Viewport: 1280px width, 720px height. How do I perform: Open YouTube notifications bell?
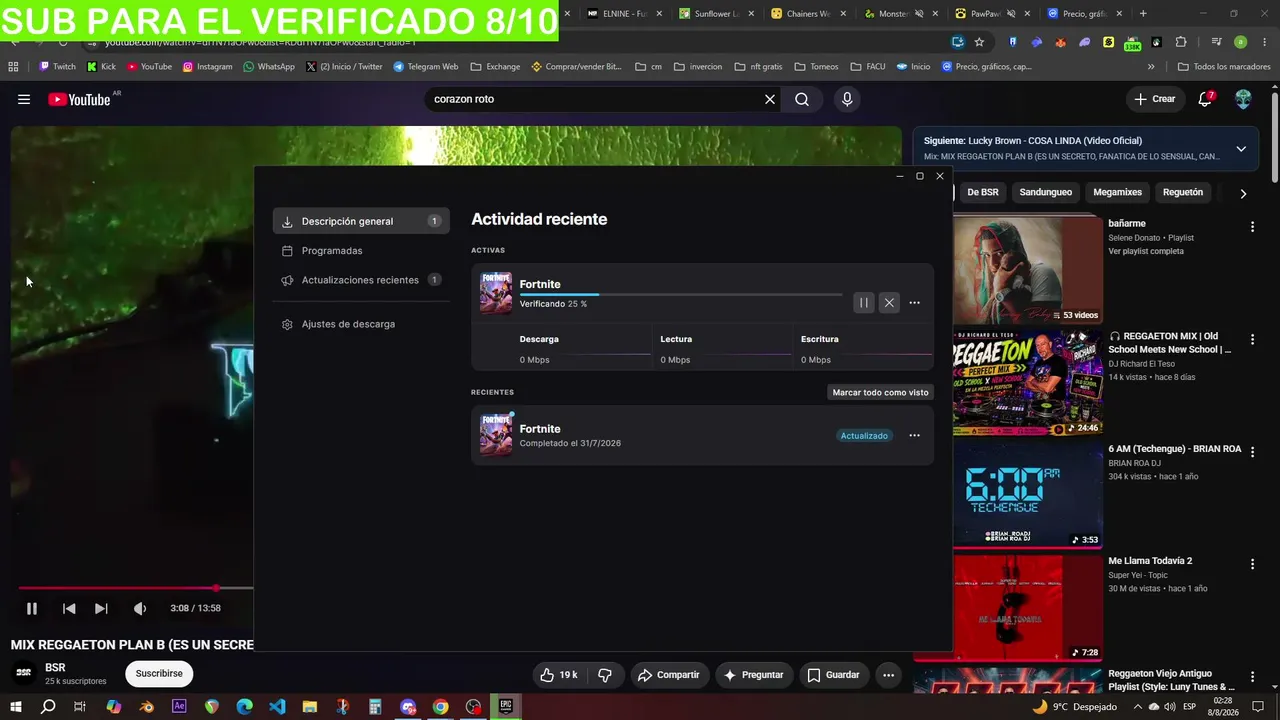coord(1205,99)
